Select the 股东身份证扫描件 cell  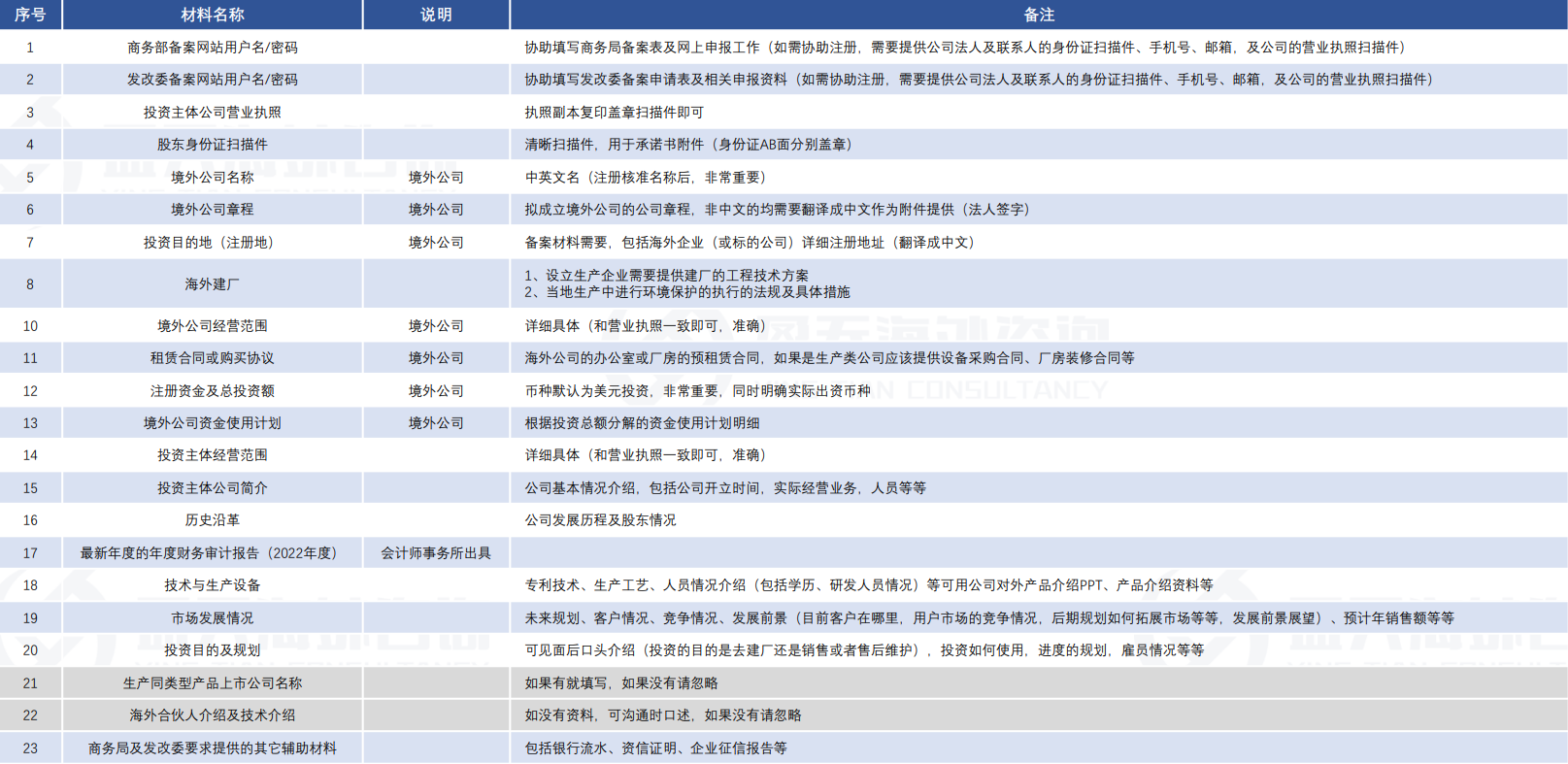[213, 145]
